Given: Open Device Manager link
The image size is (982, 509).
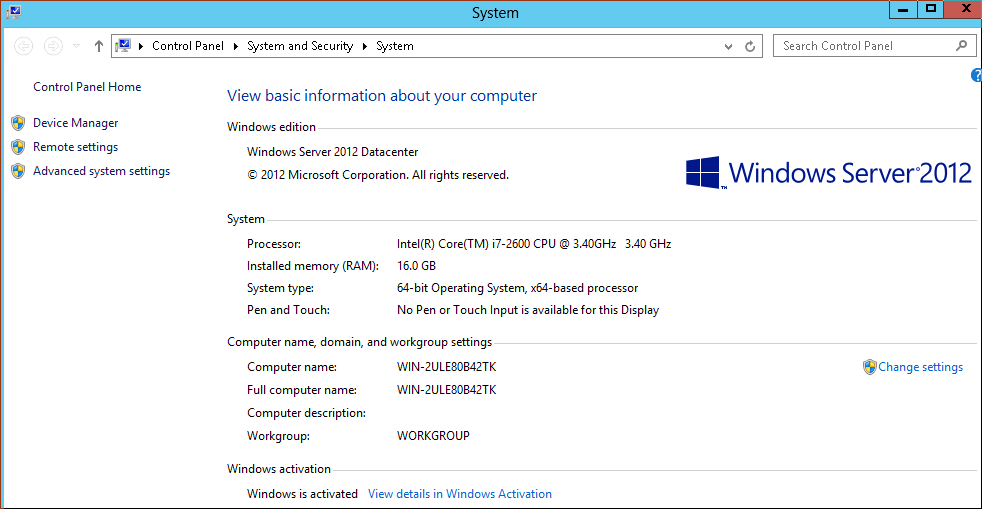Looking at the screenshot, I should (x=76, y=123).
